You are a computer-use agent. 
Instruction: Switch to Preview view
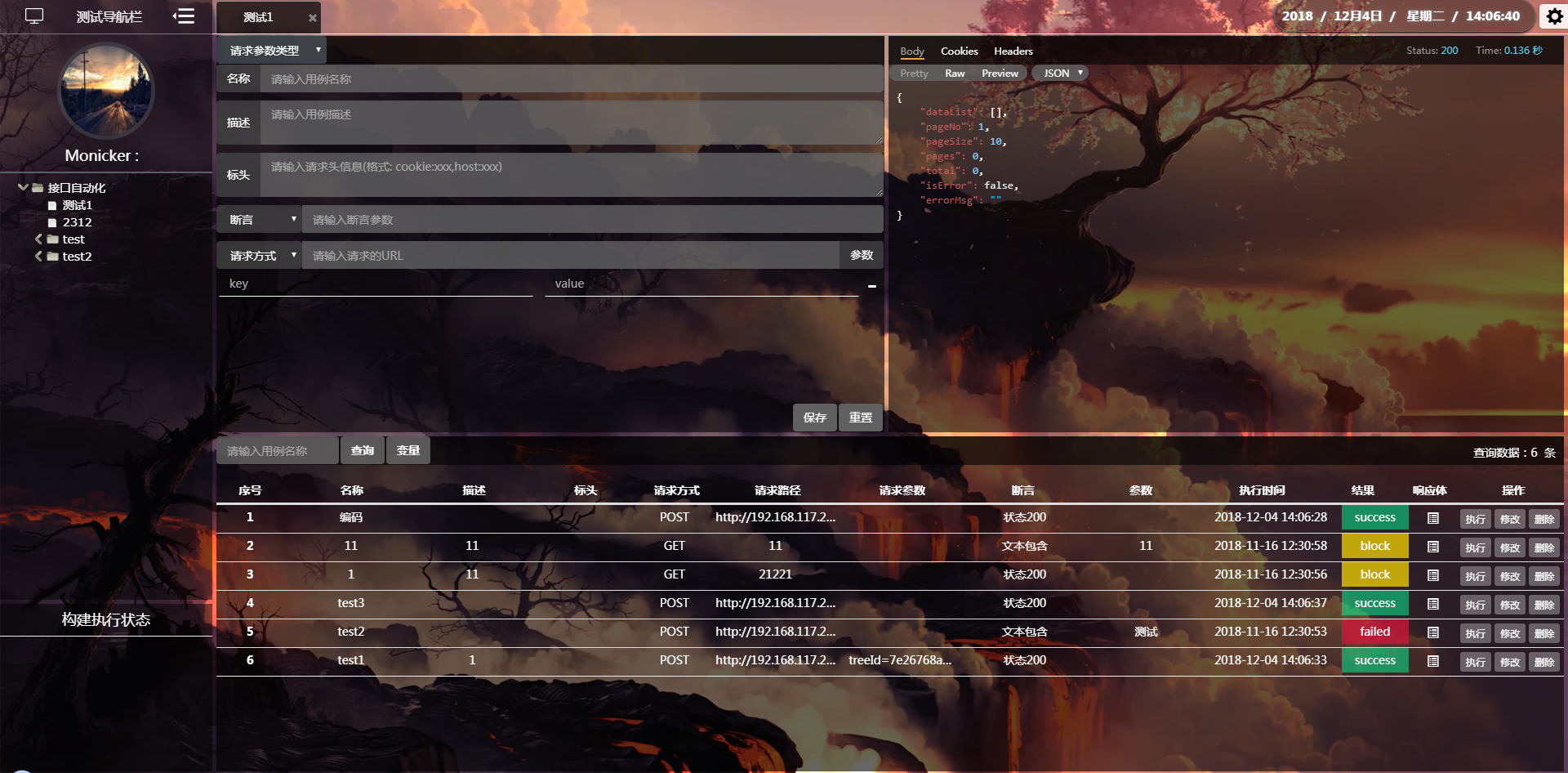(x=1000, y=74)
